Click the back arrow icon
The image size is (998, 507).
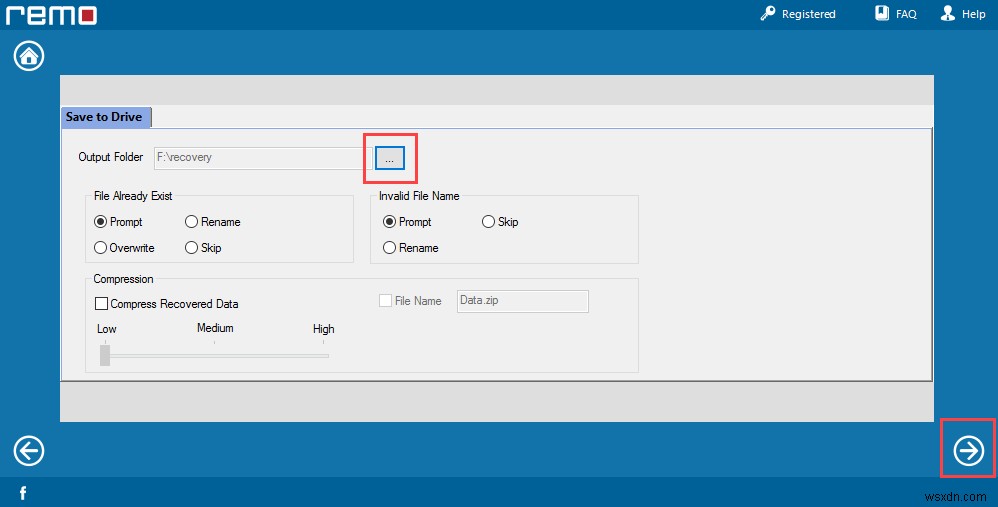click(29, 451)
